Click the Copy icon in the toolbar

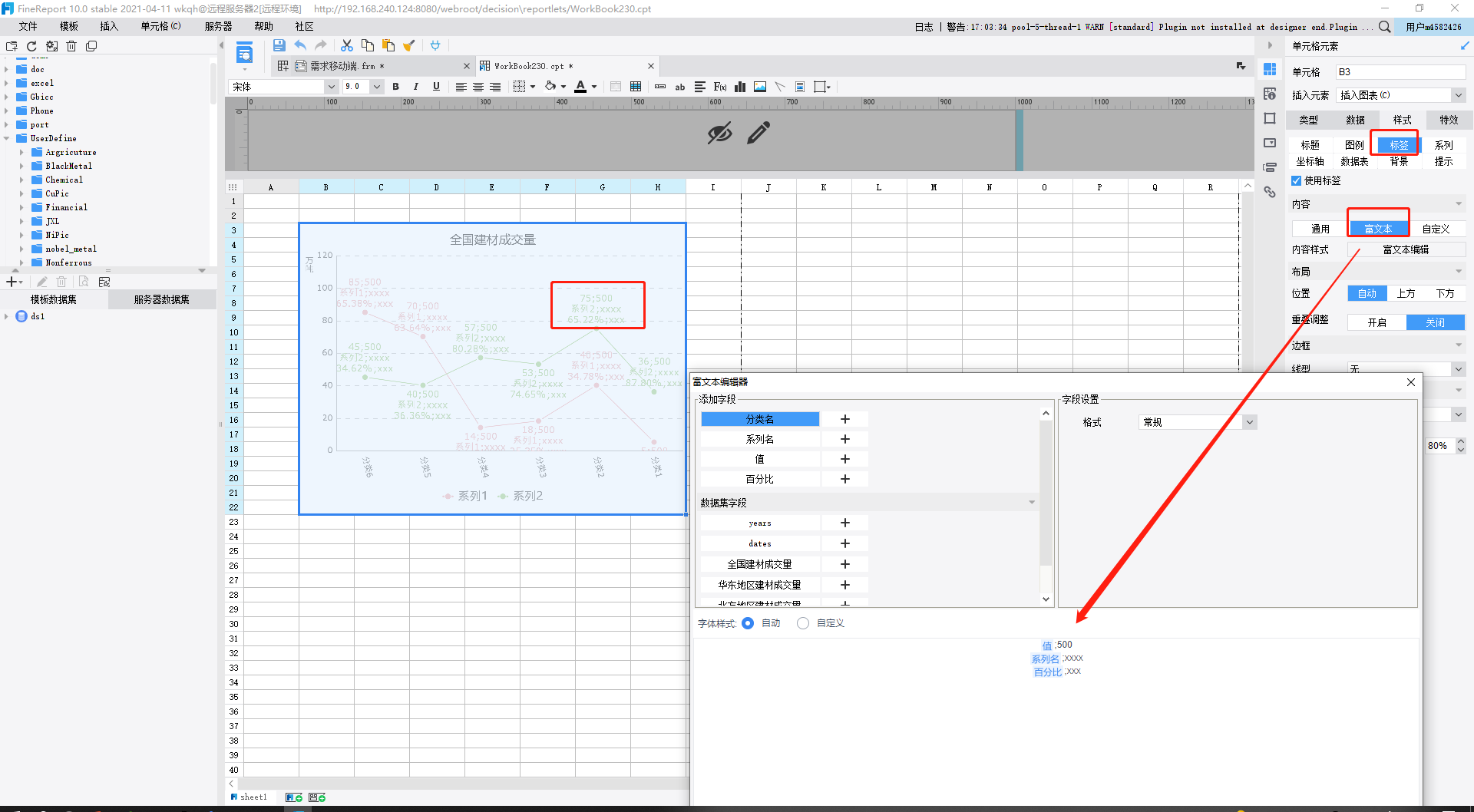point(368,45)
